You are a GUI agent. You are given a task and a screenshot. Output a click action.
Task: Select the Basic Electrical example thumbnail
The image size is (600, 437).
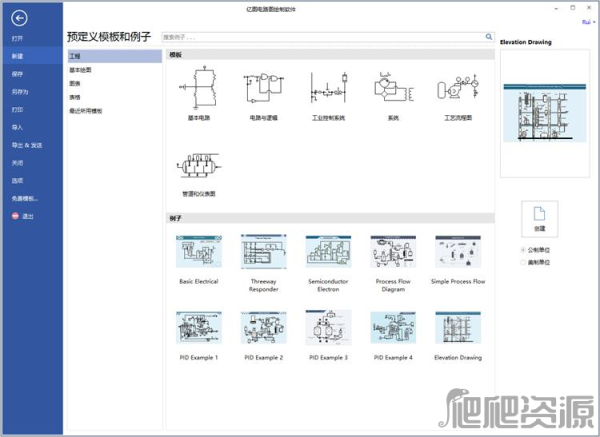coord(199,251)
